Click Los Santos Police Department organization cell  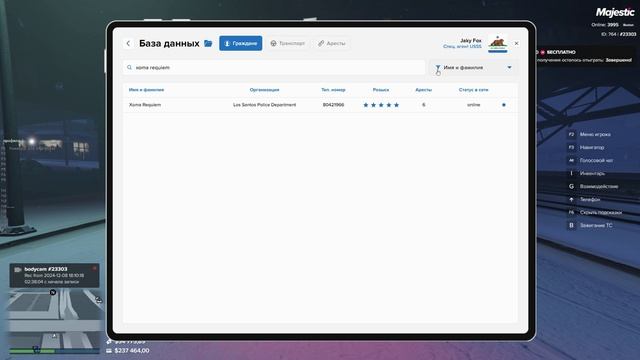[x=264, y=105]
